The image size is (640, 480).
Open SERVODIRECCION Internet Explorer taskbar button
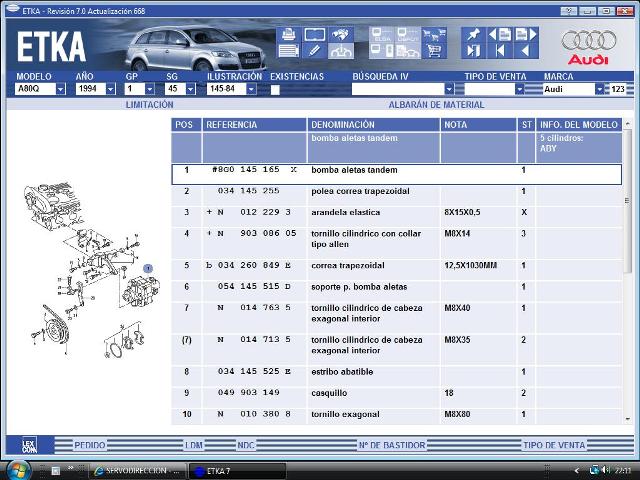(x=138, y=471)
